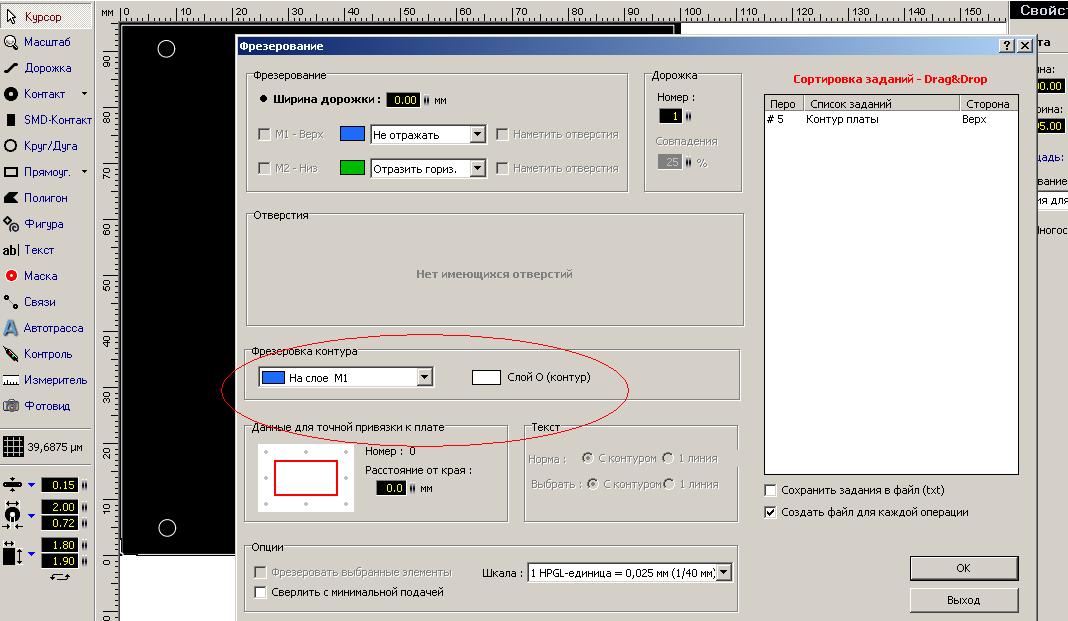Screen dimensions: 1068x621
Task: Click the green M2 layer color swatch
Action: tap(352, 168)
